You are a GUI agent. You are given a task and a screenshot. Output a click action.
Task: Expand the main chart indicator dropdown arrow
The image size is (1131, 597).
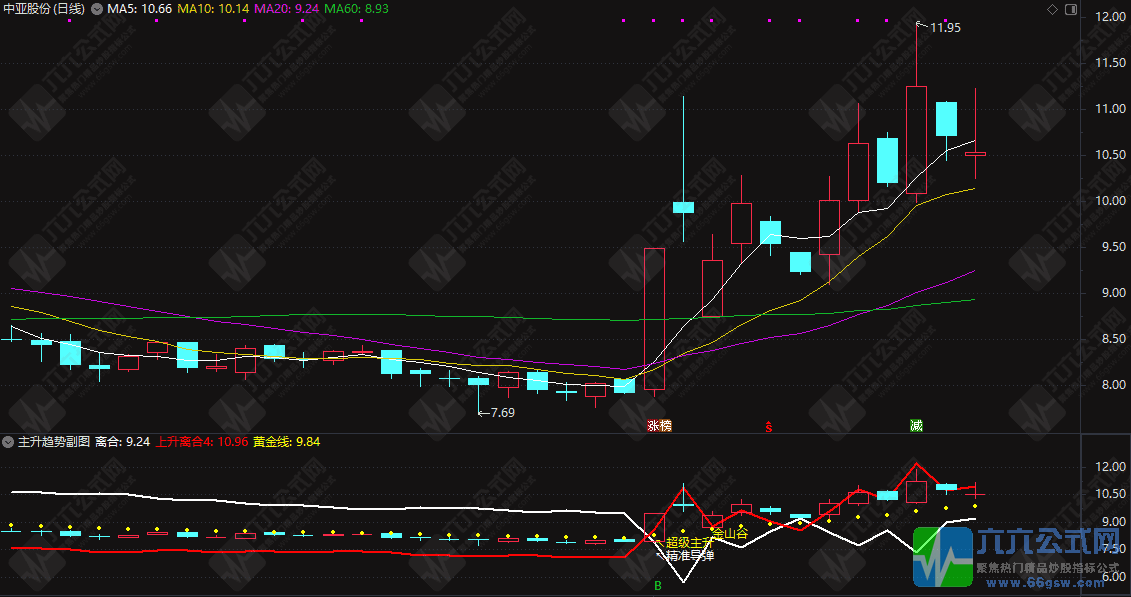96,9
